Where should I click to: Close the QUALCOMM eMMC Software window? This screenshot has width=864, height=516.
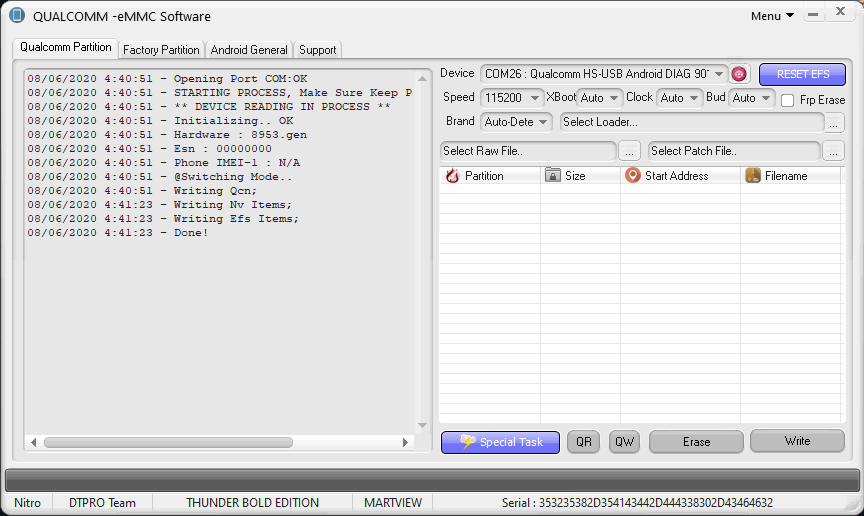tap(840, 12)
